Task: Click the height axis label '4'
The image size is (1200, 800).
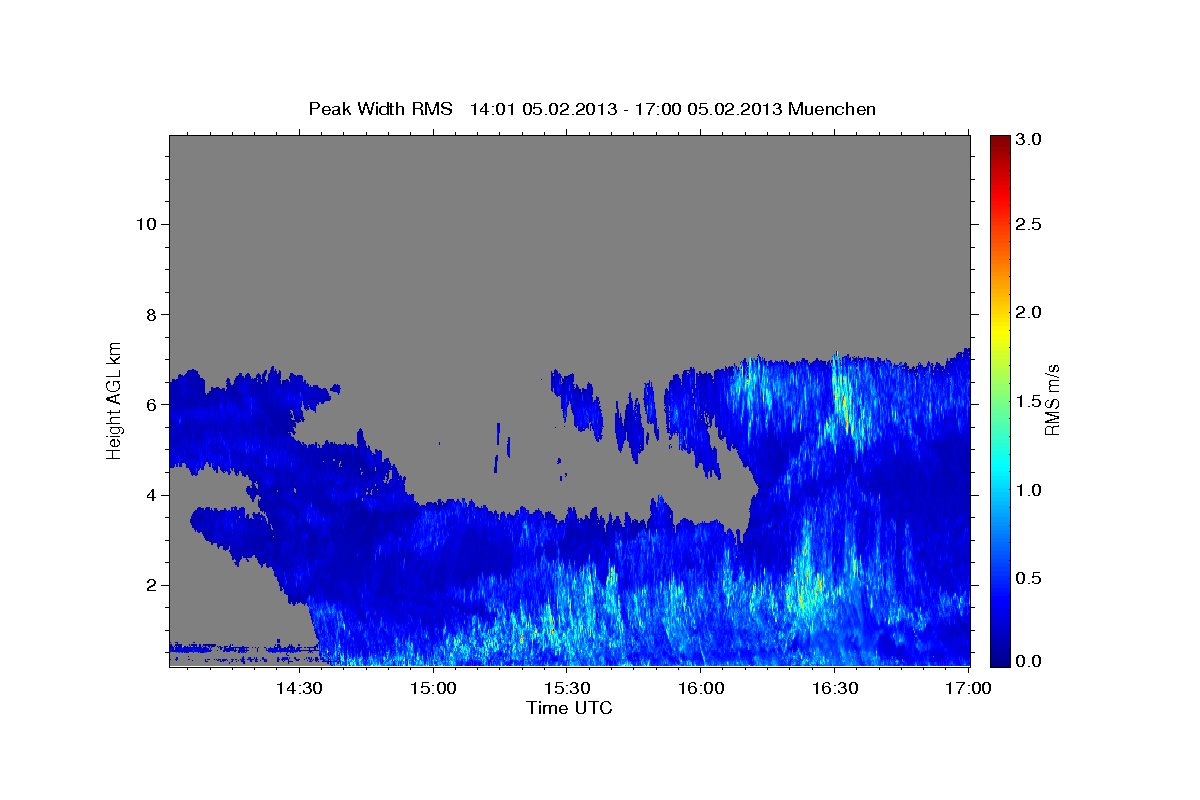Action: [150, 495]
